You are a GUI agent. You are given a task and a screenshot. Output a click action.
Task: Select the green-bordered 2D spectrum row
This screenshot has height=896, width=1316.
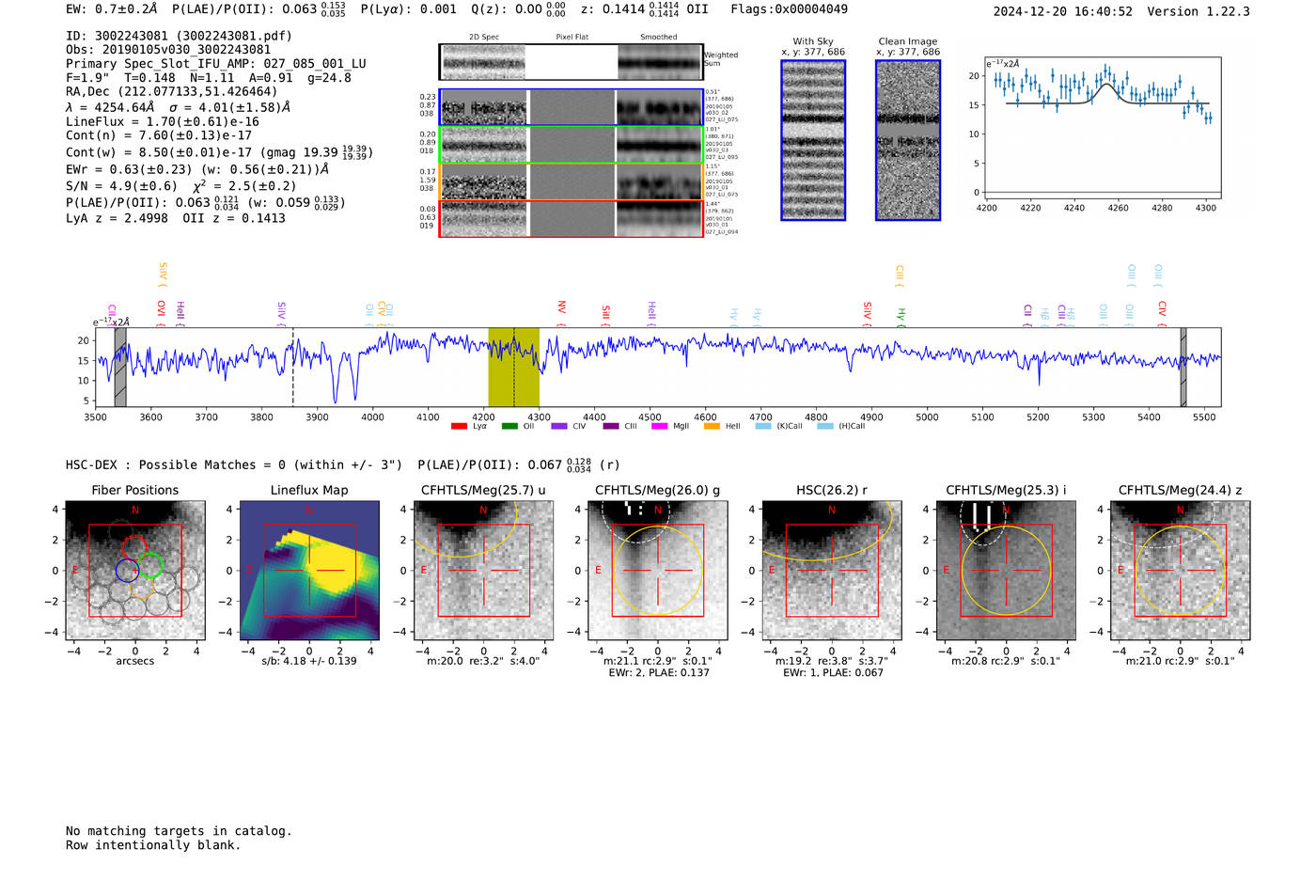(x=571, y=144)
